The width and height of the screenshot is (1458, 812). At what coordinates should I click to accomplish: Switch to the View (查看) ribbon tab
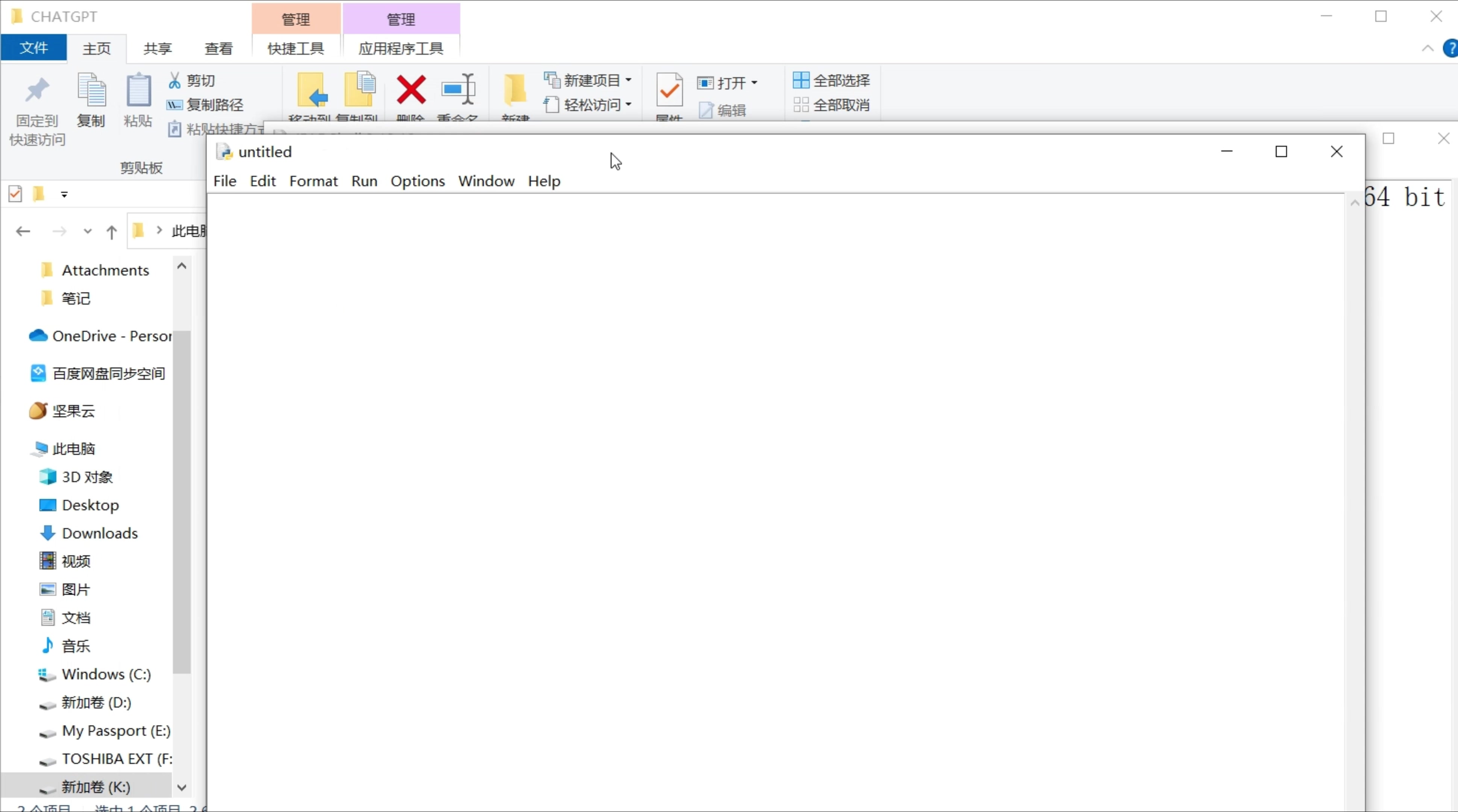218,48
